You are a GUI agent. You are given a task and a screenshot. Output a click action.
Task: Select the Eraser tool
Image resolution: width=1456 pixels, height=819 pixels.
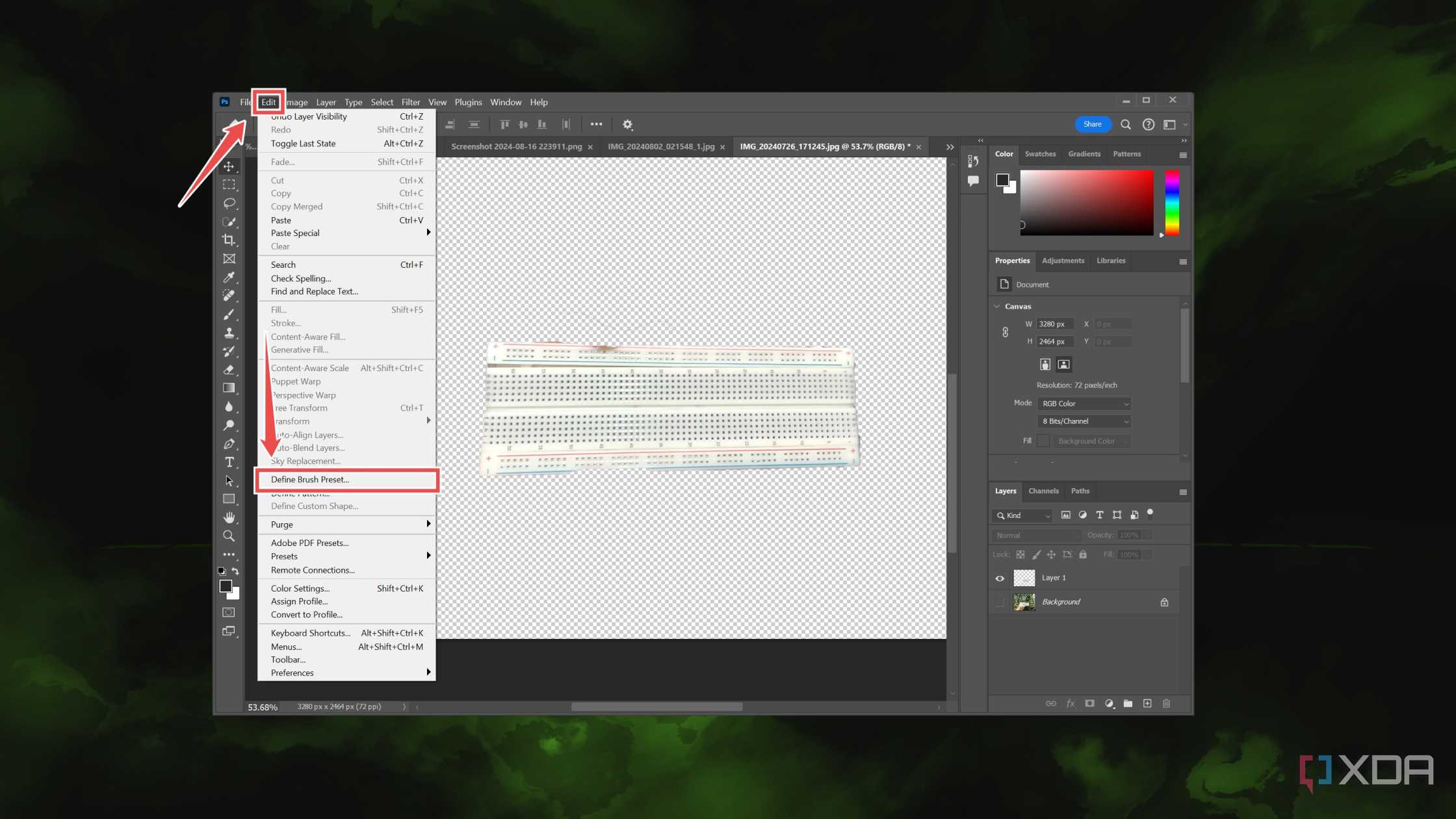pos(229,370)
